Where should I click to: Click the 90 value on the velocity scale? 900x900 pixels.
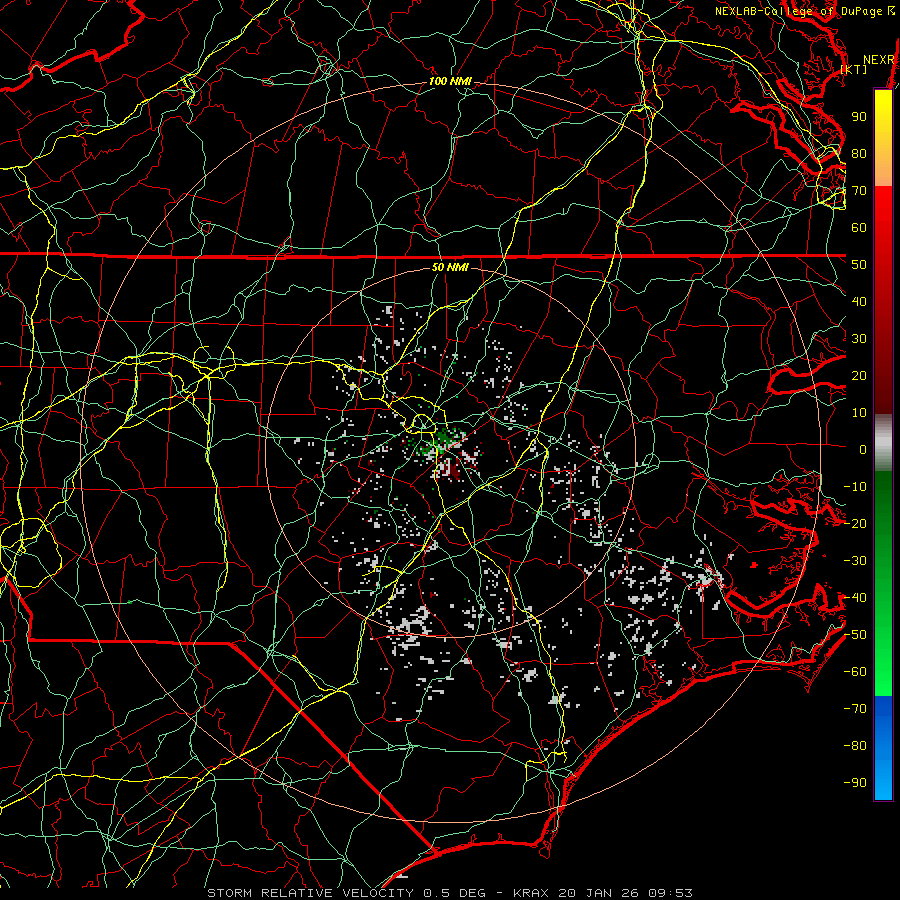coord(859,117)
